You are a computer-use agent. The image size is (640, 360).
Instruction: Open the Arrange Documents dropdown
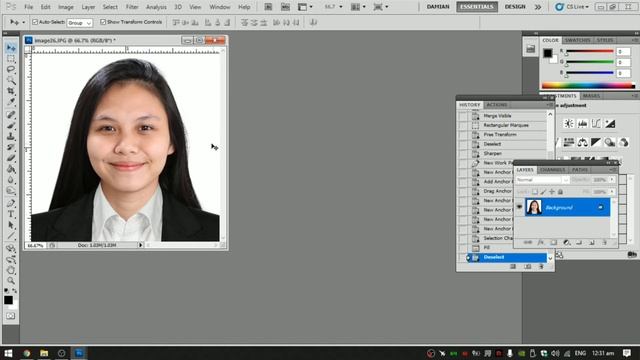[x=359, y=7]
